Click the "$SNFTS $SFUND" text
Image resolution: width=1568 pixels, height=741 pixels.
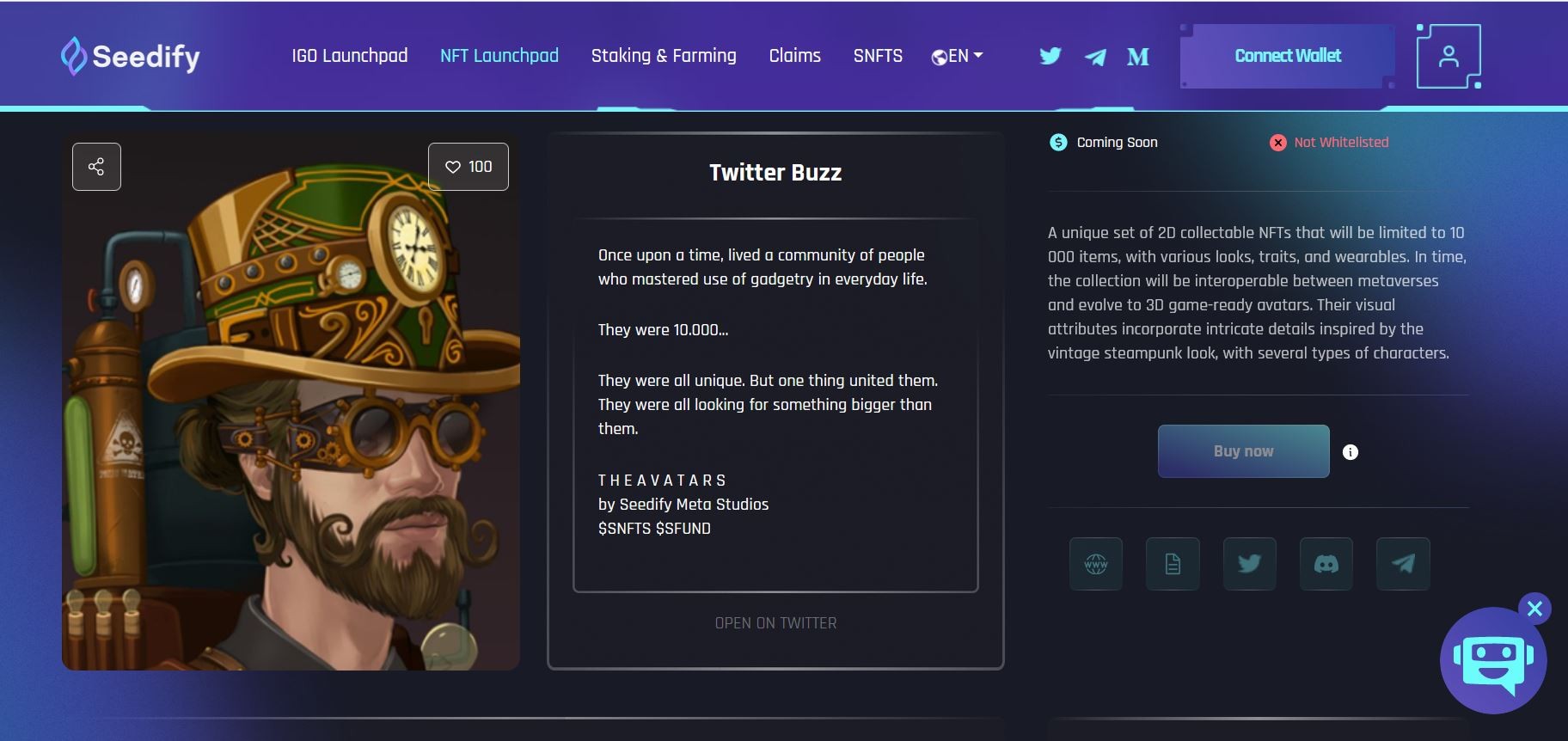click(x=654, y=529)
